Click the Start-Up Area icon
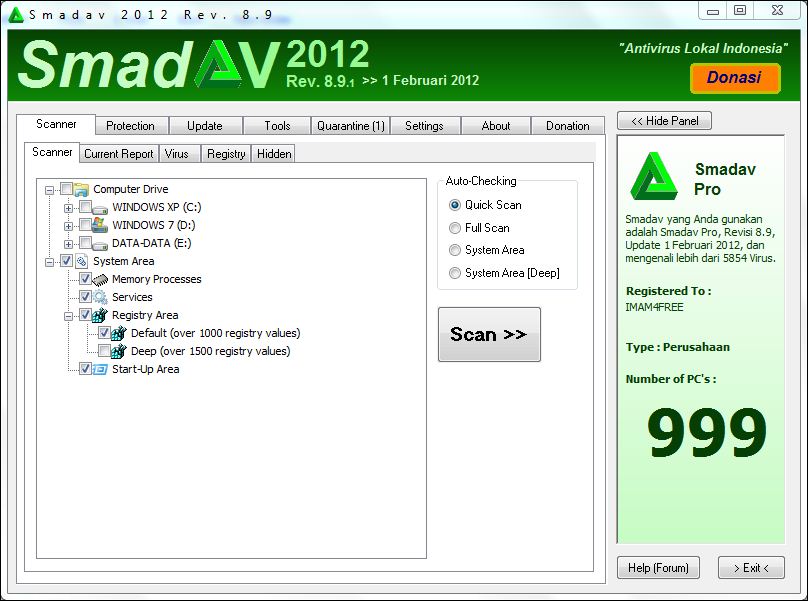This screenshot has width=808, height=601. (100, 370)
